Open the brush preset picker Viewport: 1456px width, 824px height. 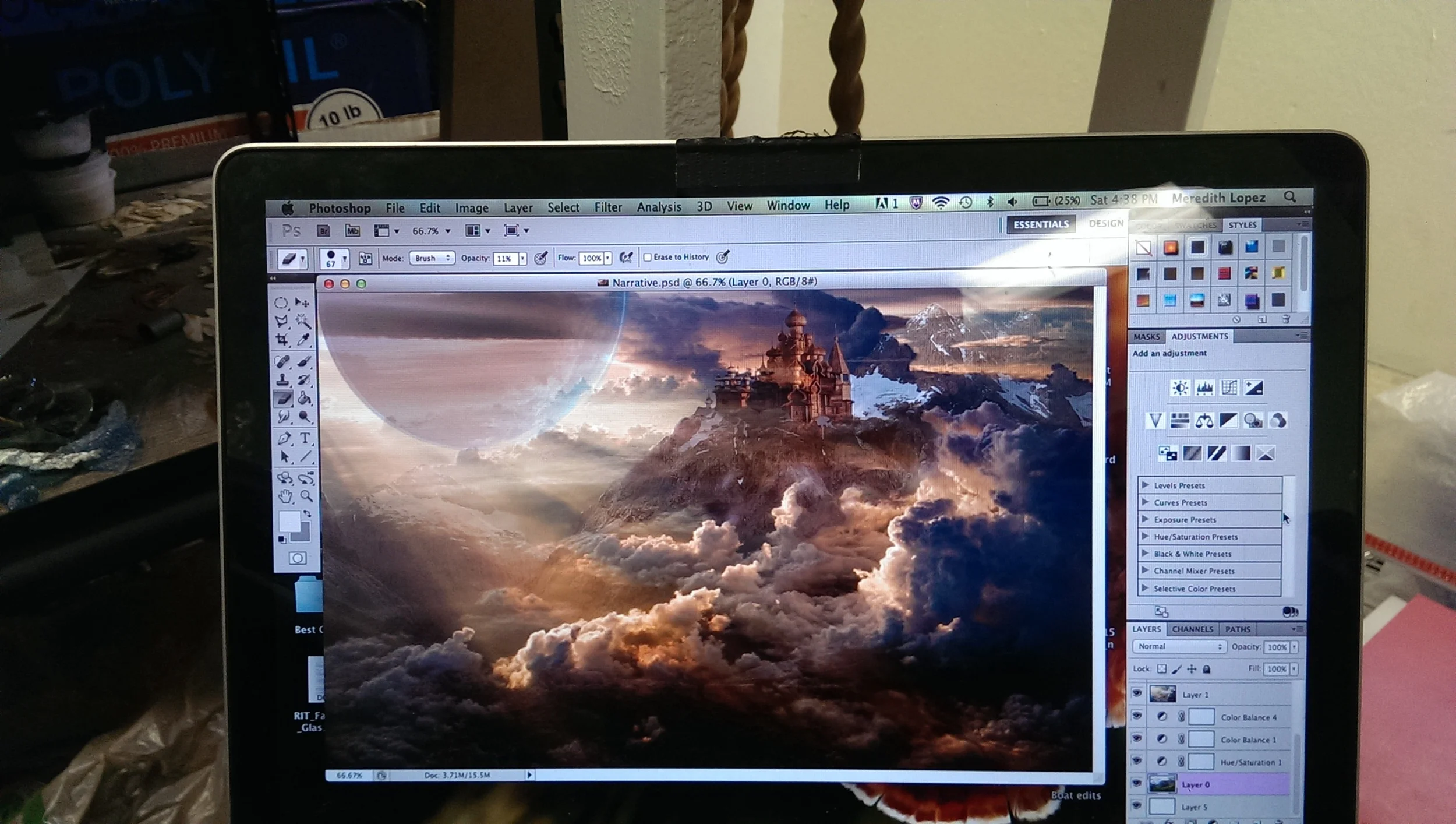334,258
